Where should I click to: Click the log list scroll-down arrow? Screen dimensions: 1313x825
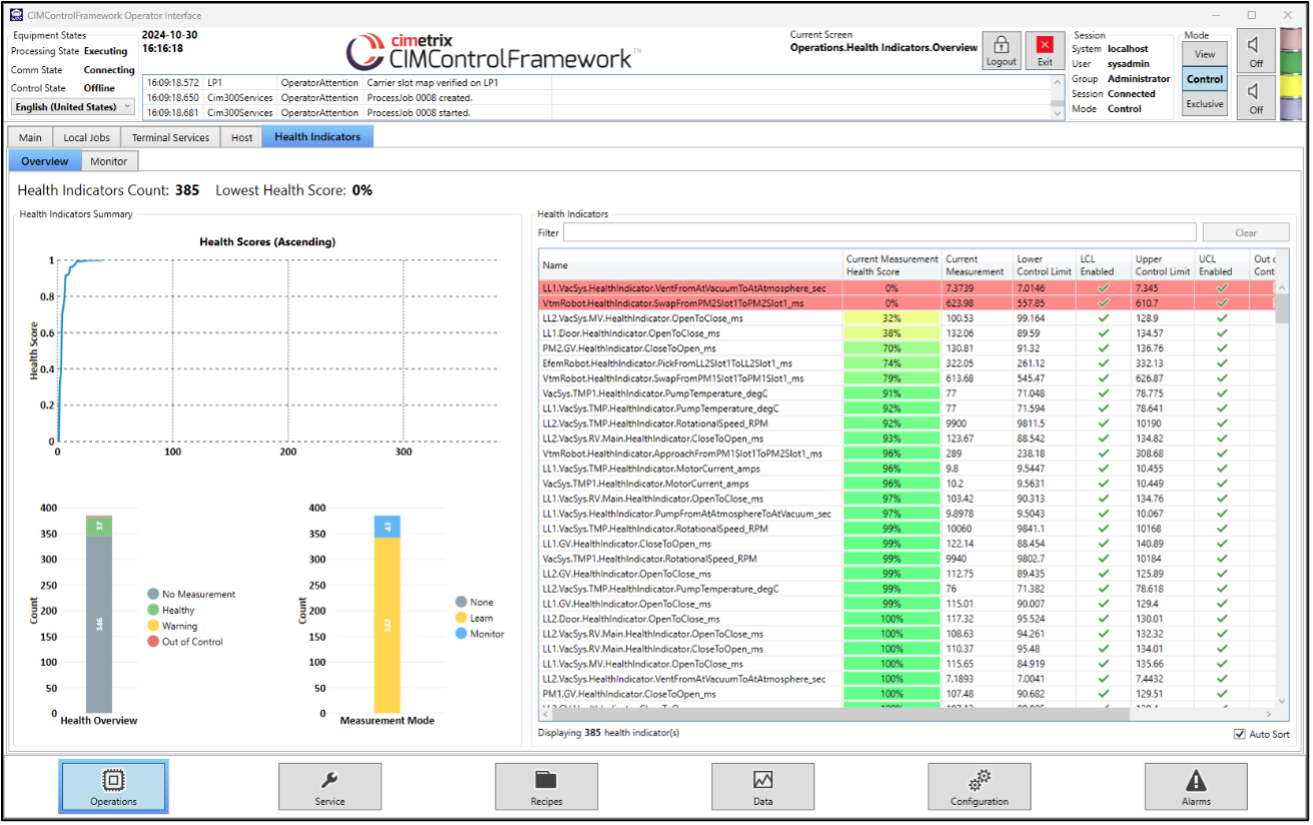tap(1059, 113)
